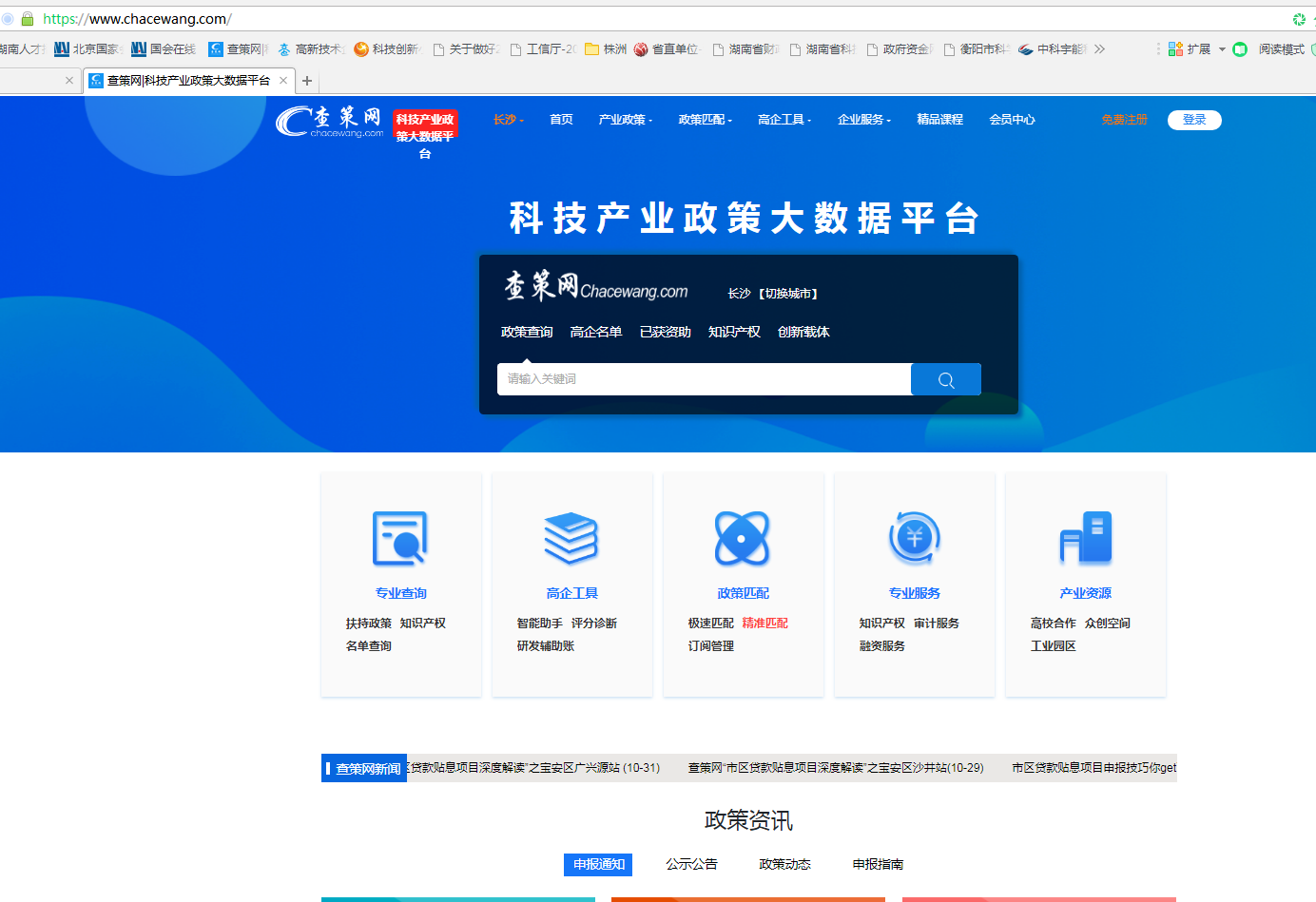Open the 工信厅 bookmark
Screen dimensions: 1316x902
point(543,49)
